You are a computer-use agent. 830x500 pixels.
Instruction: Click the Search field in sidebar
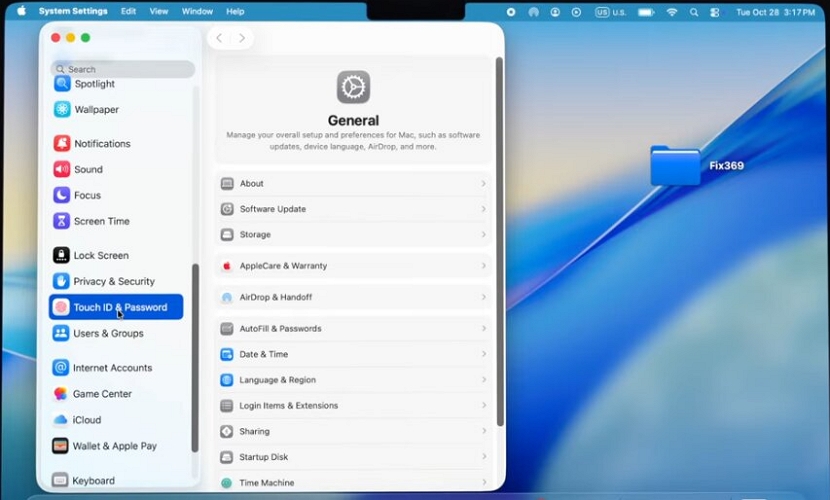[123, 69]
